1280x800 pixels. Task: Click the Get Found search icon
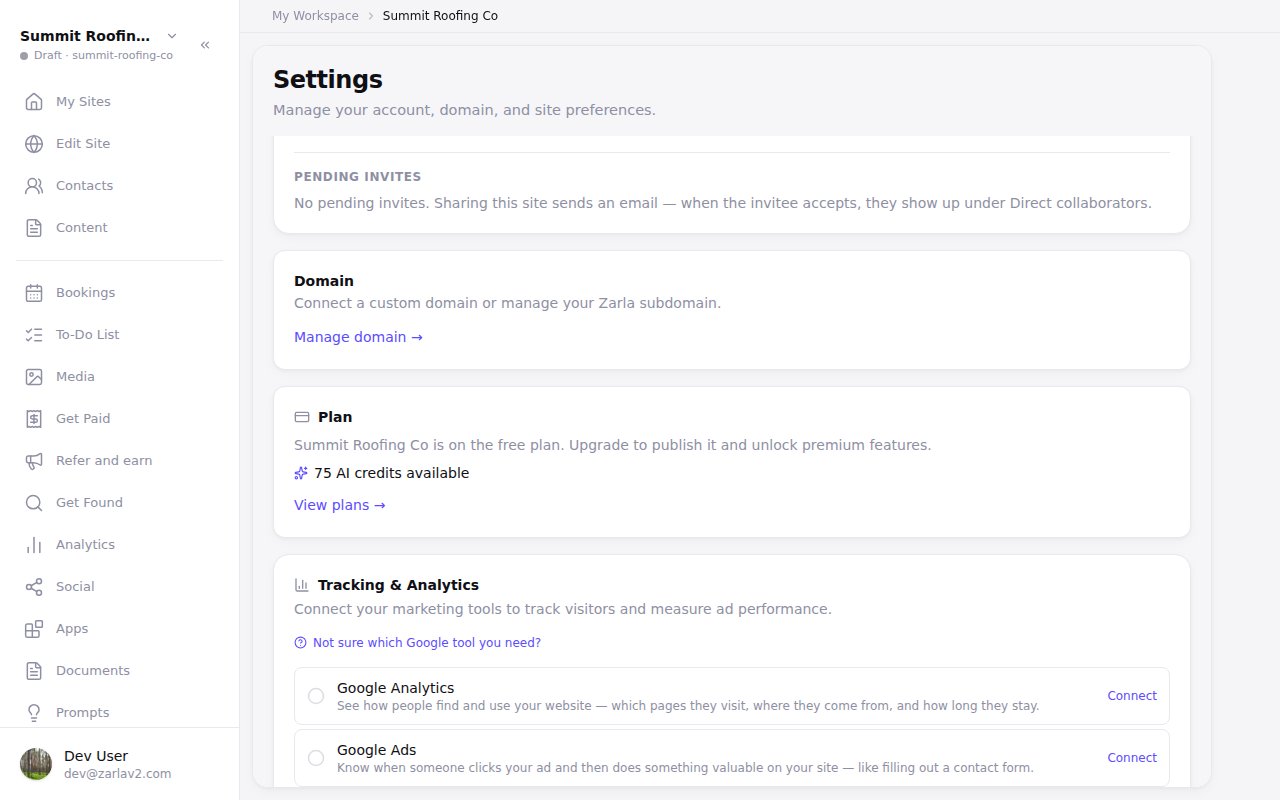tap(34, 503)
